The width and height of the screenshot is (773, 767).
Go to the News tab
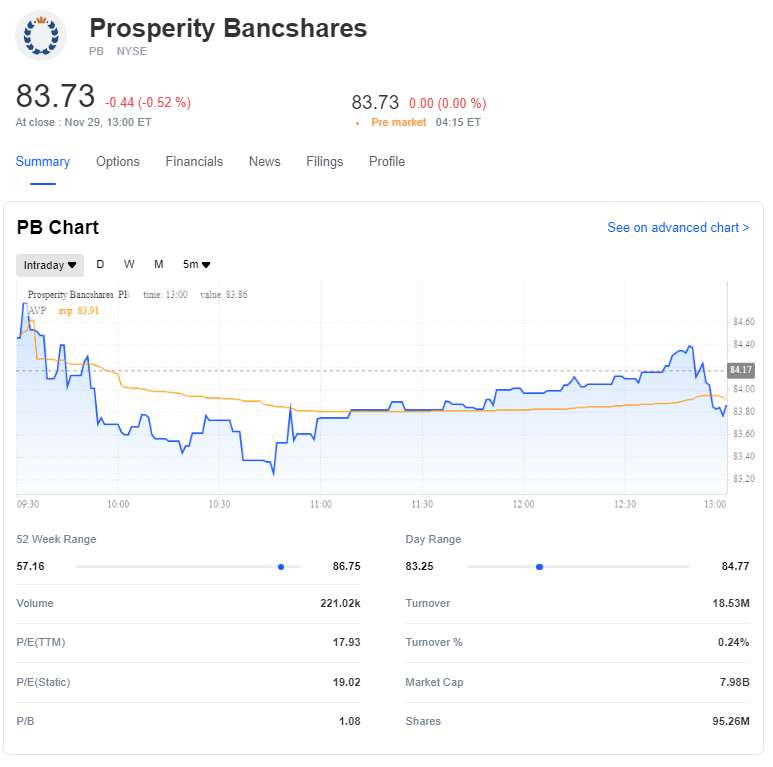click(265, 162)
